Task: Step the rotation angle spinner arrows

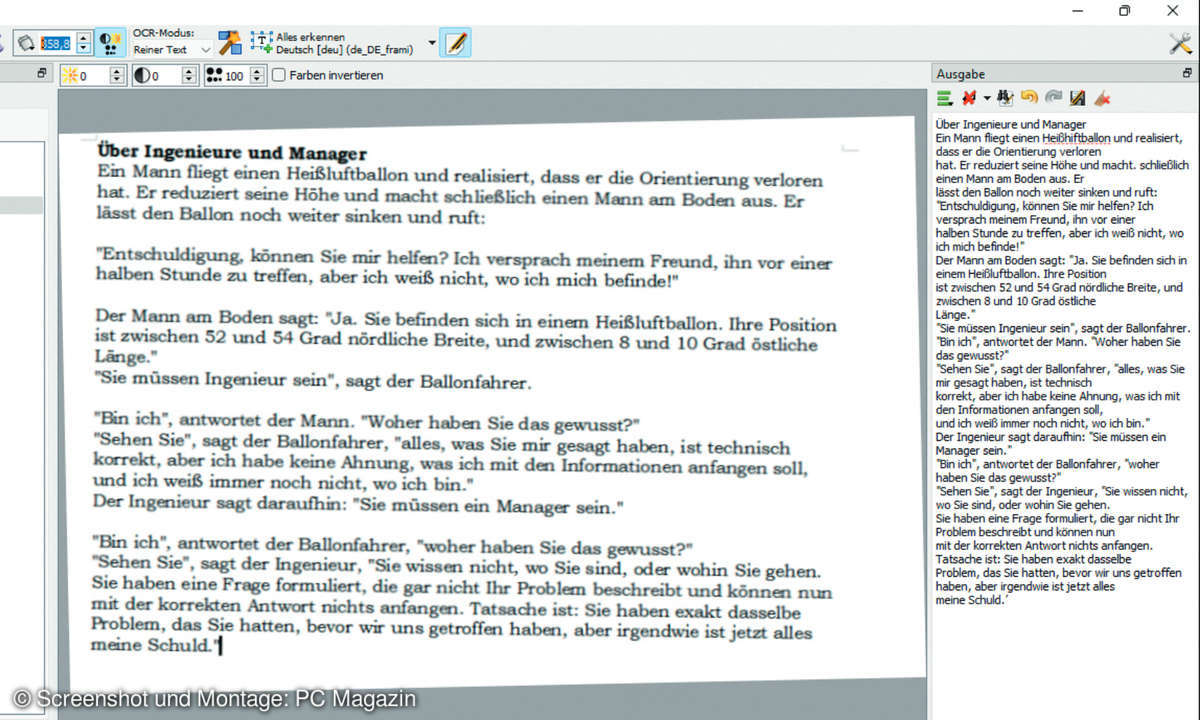Action: click(84, 43)
